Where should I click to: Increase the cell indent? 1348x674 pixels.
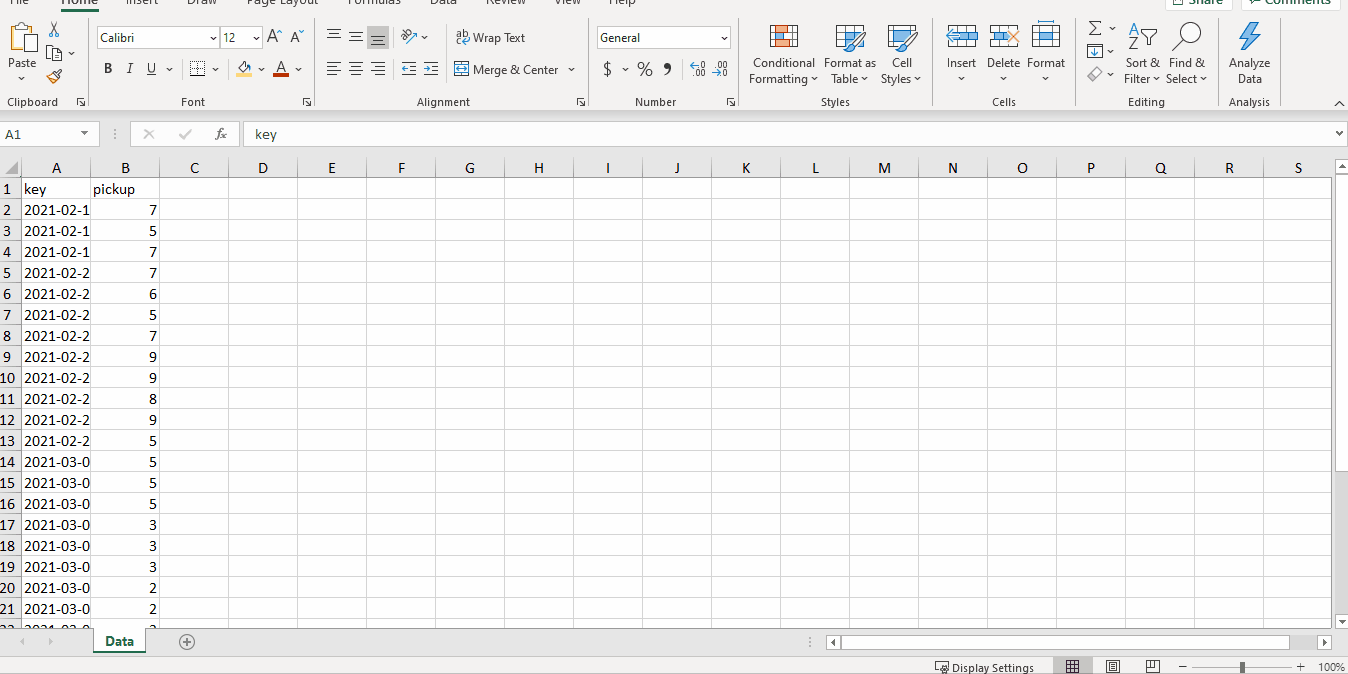431,69
